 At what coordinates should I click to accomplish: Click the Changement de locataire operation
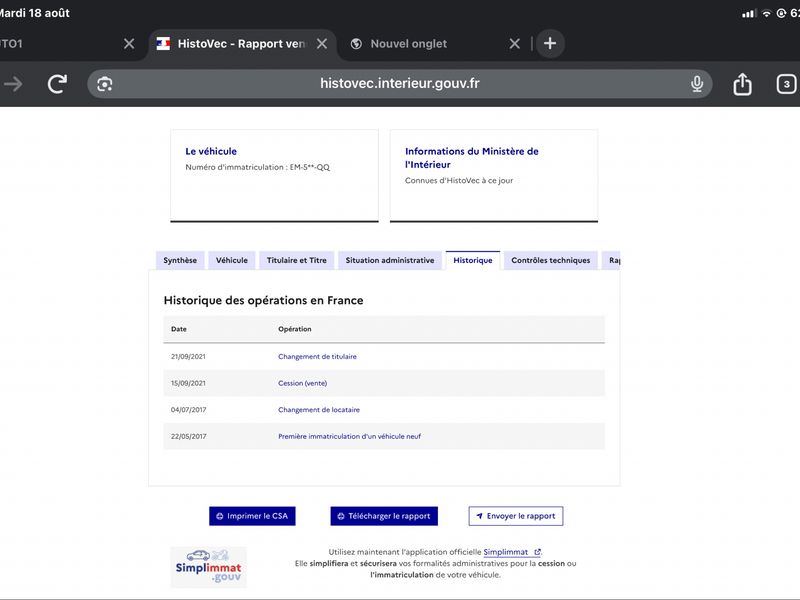[x=319, y=410]
